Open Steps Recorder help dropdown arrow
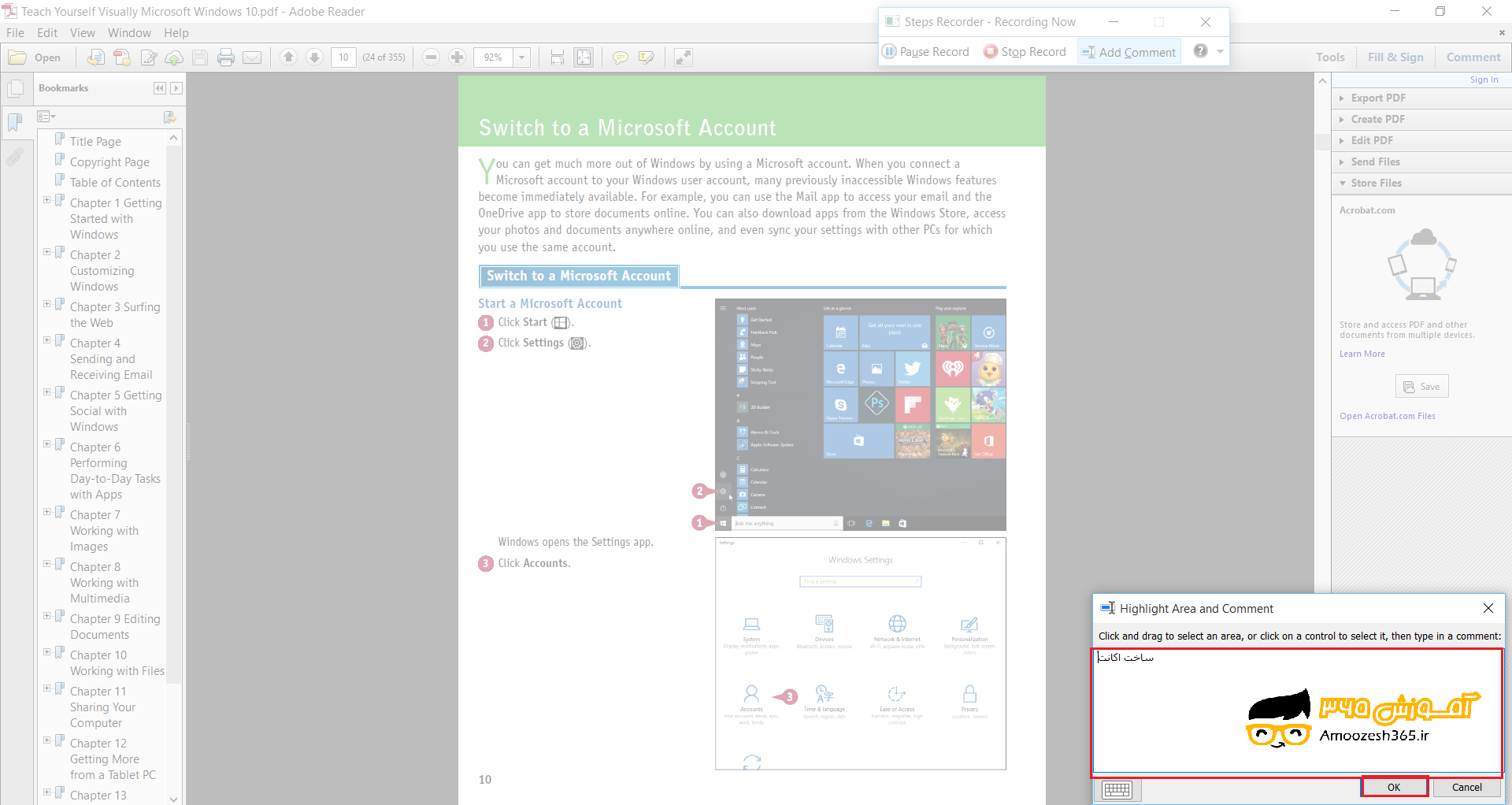This screenshot has width=1512, height=805. (1220, 52)
